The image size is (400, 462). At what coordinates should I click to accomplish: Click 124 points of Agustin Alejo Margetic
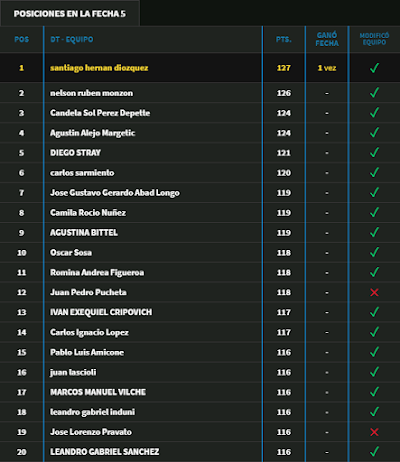pos(284,133)
